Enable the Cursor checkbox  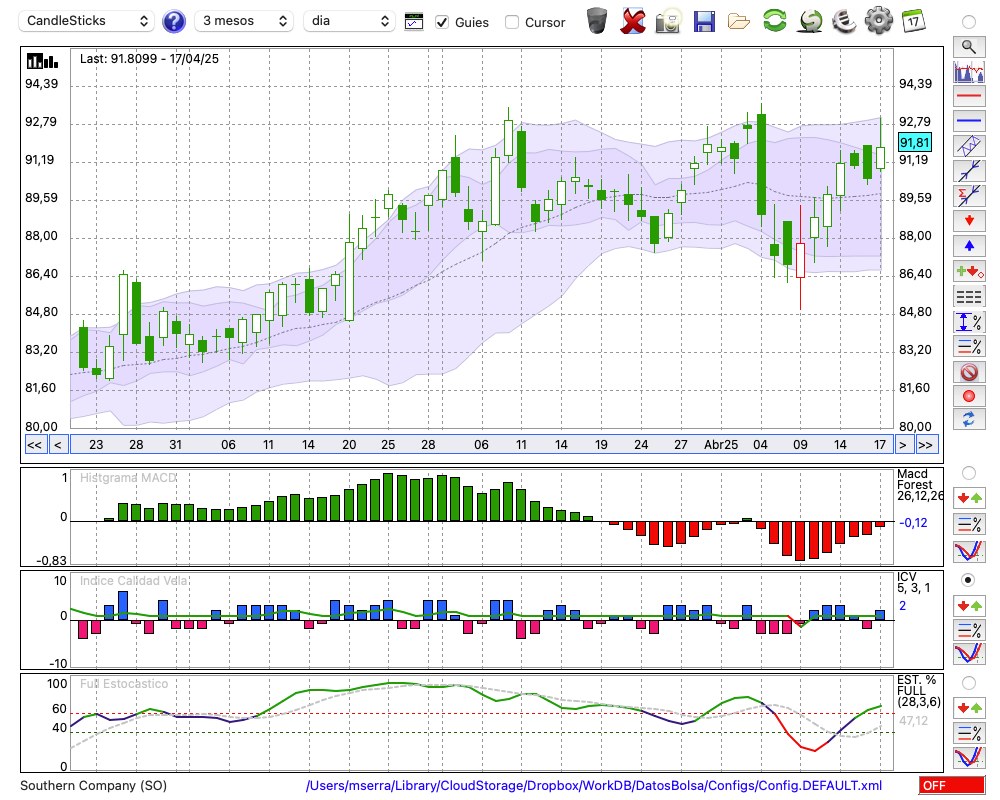(511, 22)
